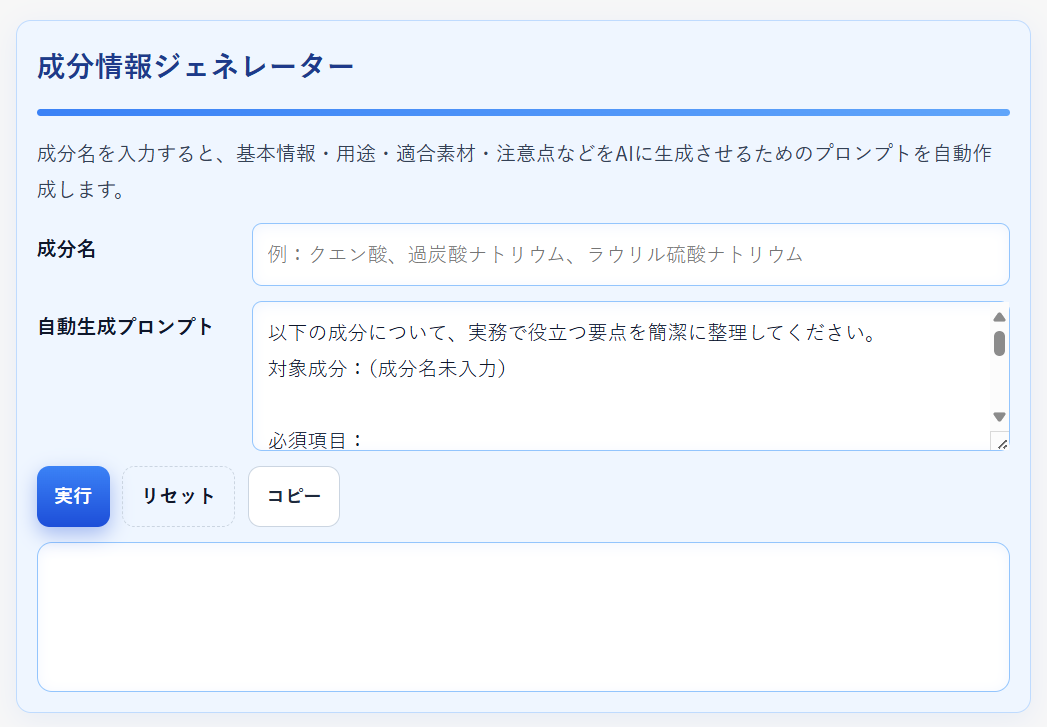
Task: Click the 必須項目 line in the prompt
Action: tap(315, 439)
